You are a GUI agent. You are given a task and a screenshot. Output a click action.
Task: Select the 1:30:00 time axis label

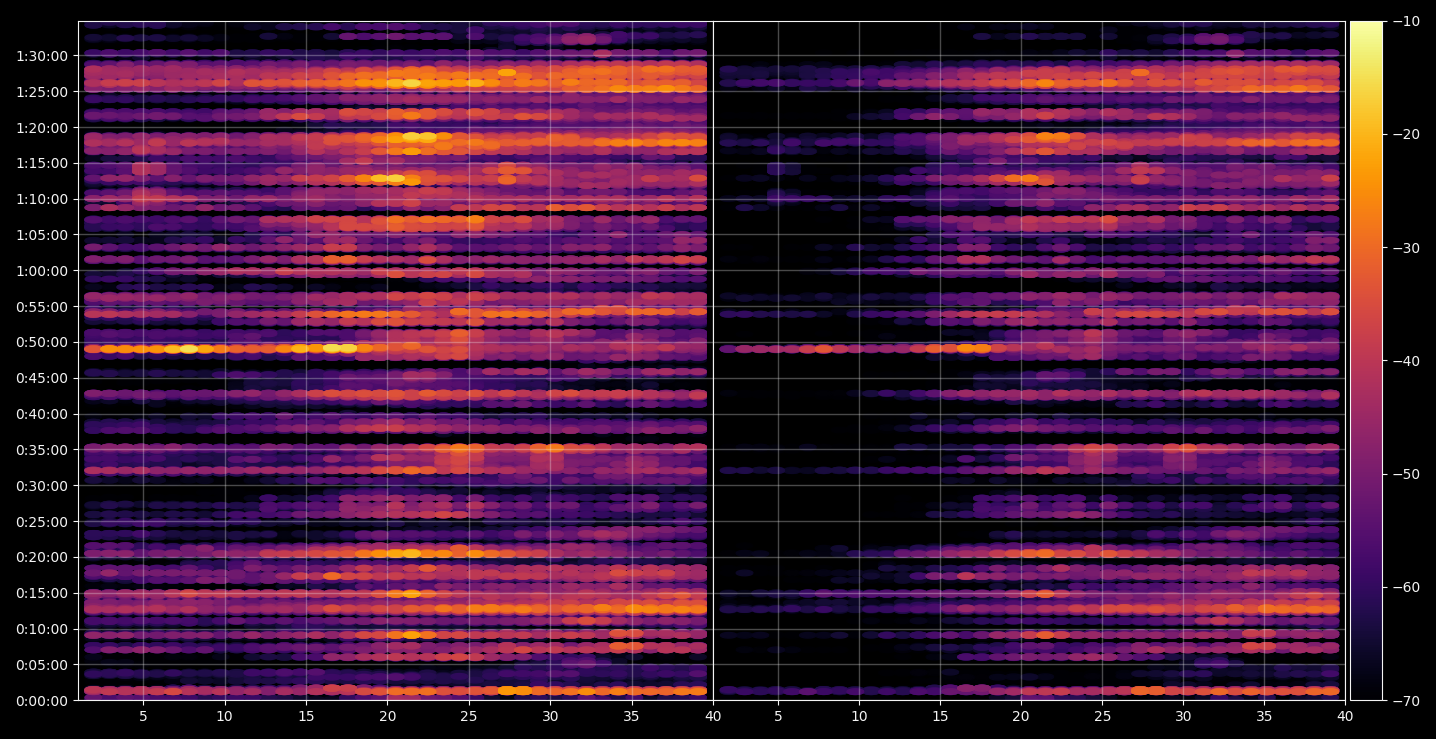pyautogui.click(x=41, y=56)
